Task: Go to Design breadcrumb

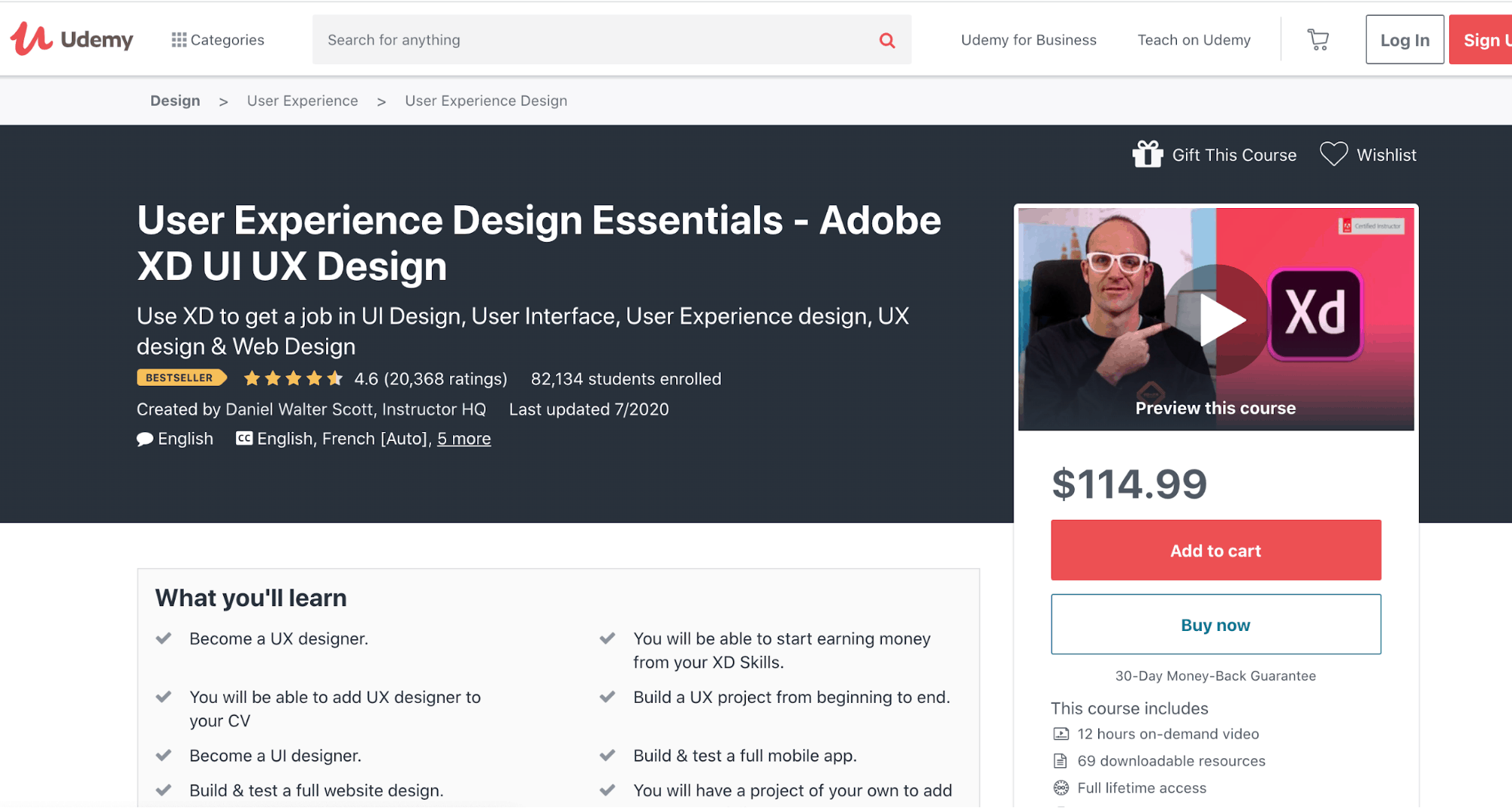Action: [x=175, y=101]
